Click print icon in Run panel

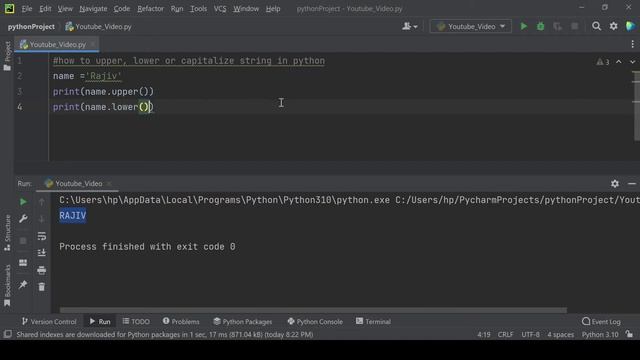click(x=42, y=270)
